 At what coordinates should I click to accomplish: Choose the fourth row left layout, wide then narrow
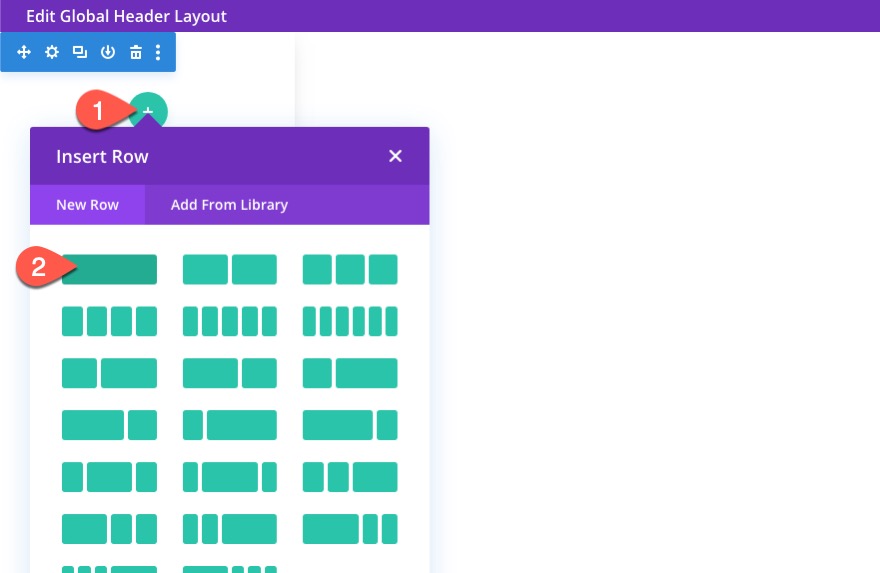pyautogui.click(x=109, y=425)
